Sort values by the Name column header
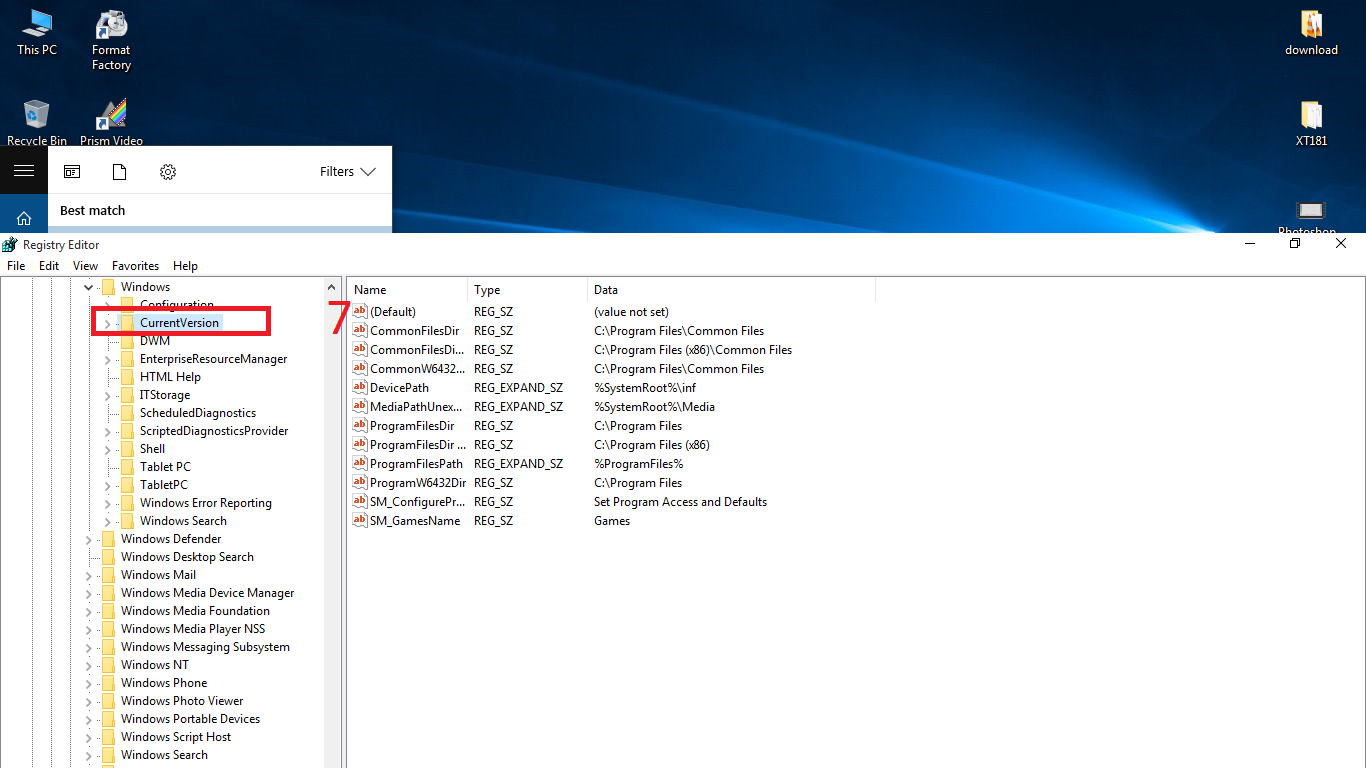Image resolution: width=1366 pixels, height=768 pixels. (x=408, y=290)
